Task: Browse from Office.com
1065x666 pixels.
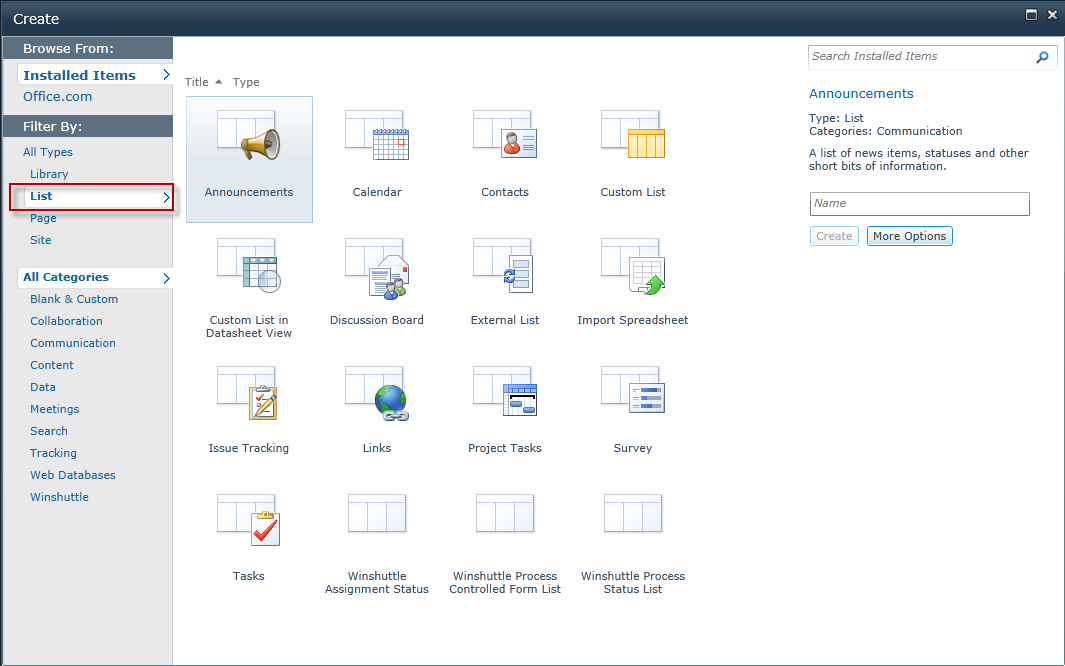Action: click(x=58, y=96)
